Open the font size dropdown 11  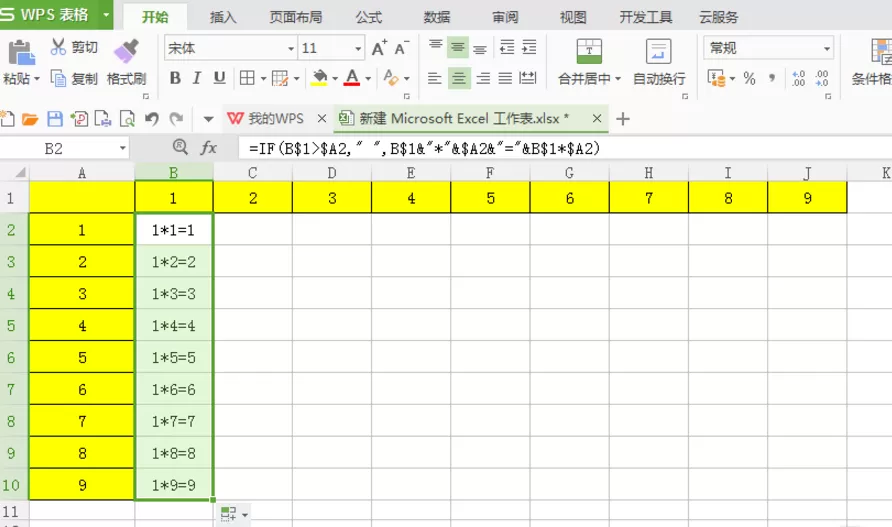(358, 48)
